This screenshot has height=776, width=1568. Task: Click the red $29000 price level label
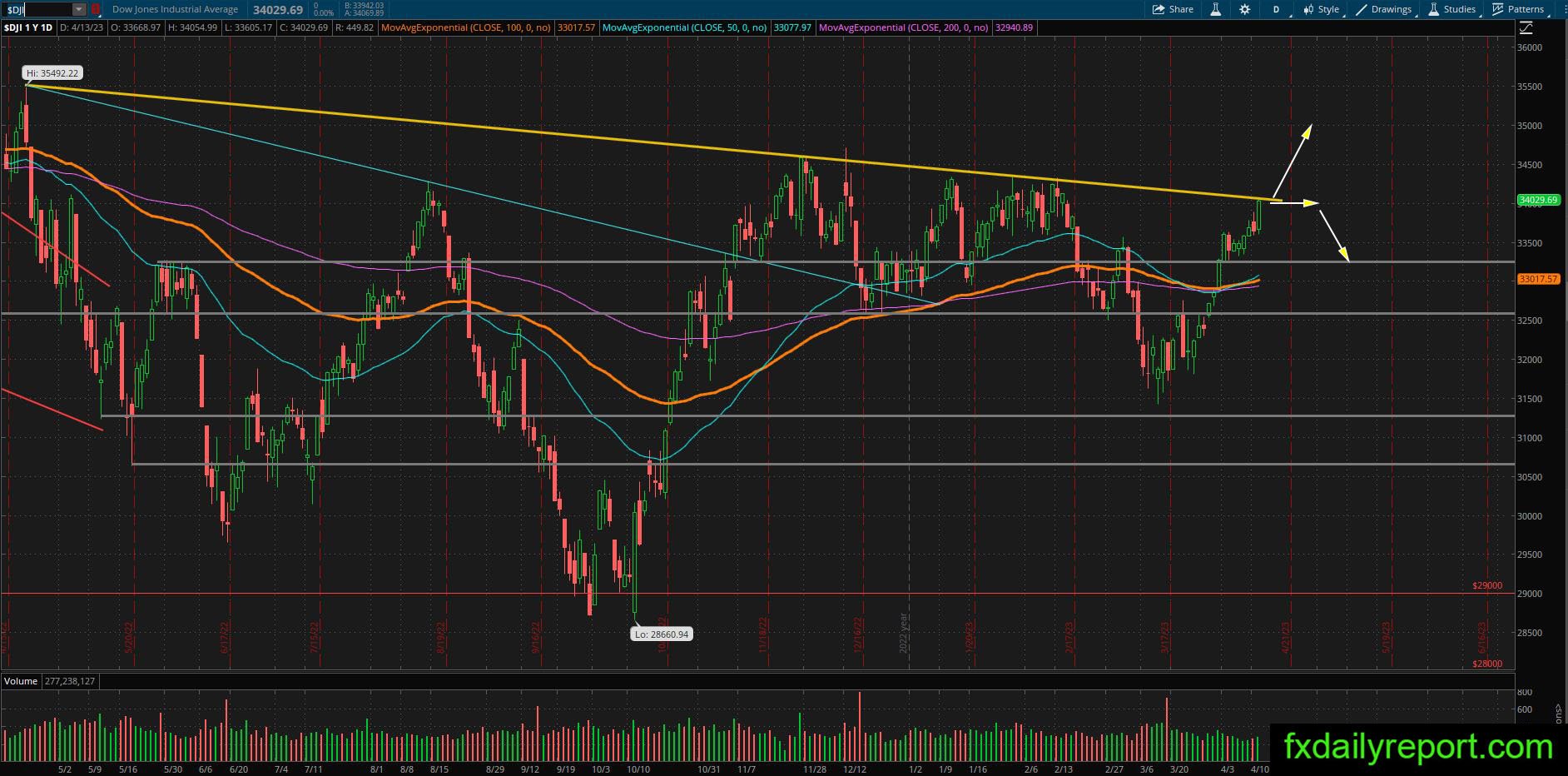1487,585
